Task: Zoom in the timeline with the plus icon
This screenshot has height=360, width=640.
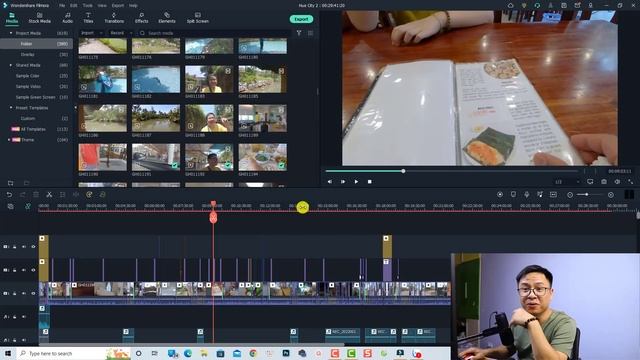Action: click(611, 195)
